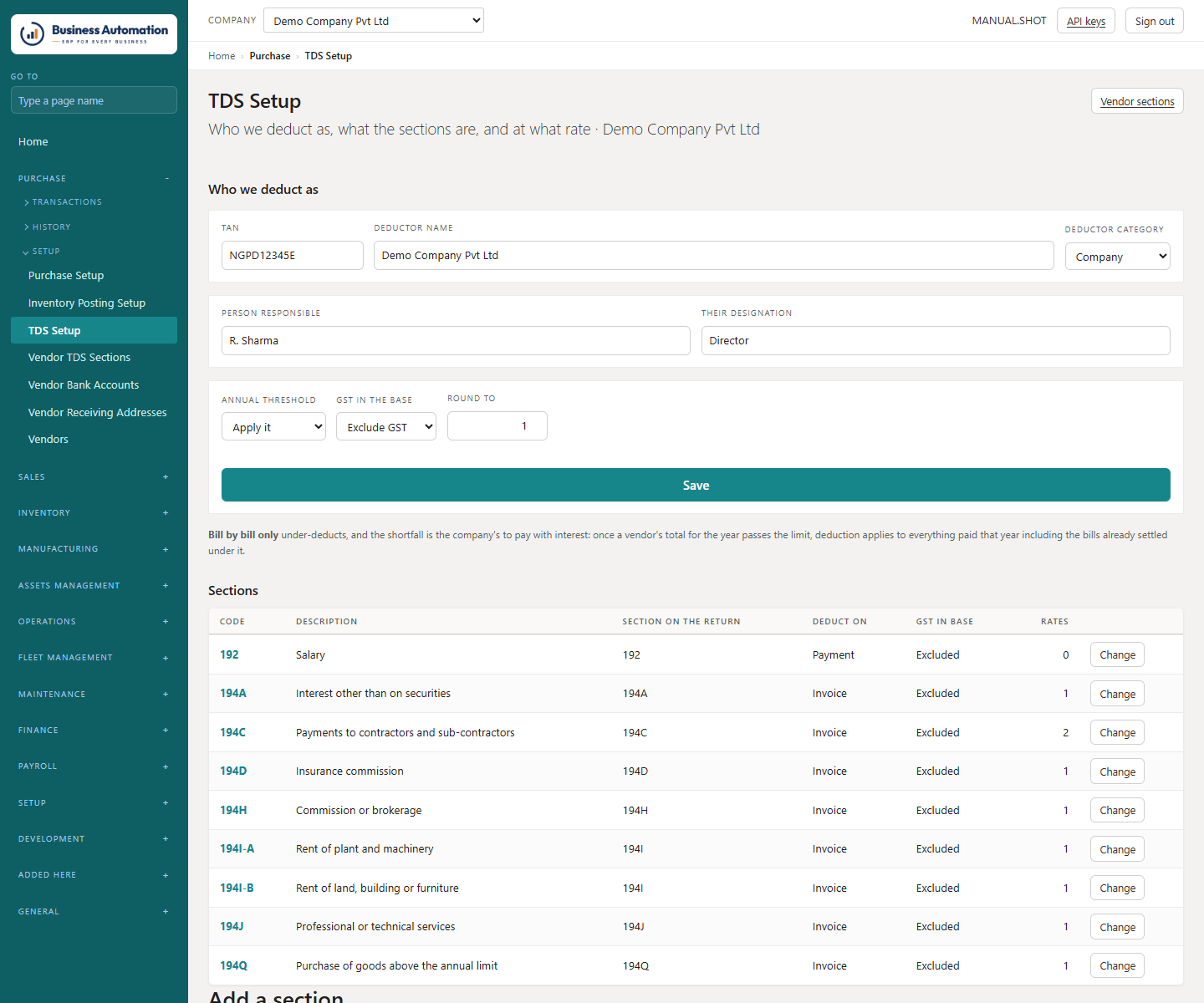The width and height of the screenshot is (1204, 1003).
Task: Open the Vendors page in sidebar
Action: pos(94,440)
